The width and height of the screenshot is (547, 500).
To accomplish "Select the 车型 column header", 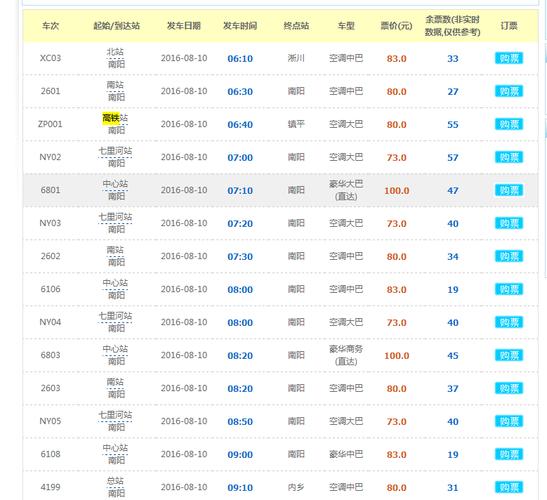I will coord(346,26).
